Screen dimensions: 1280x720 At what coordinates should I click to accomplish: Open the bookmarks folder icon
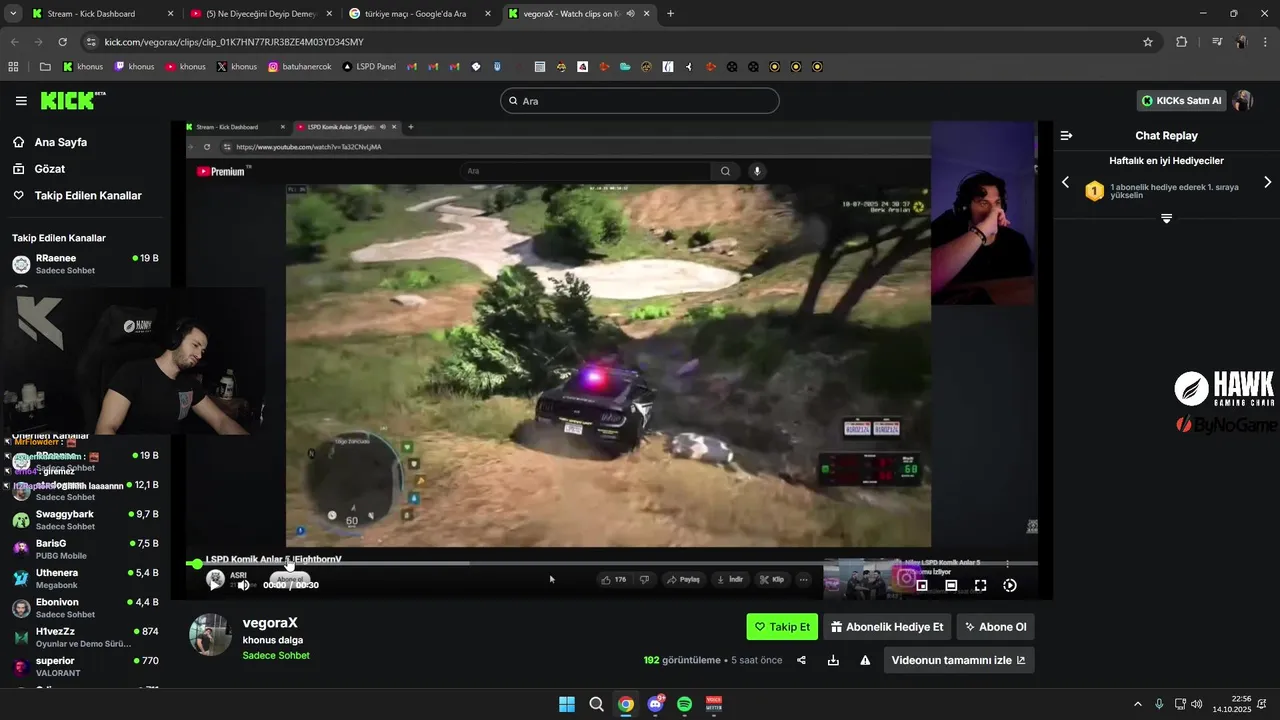pyautogui.click(x=45, y=67)
